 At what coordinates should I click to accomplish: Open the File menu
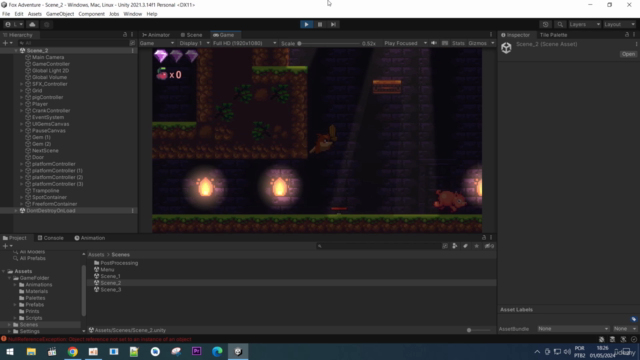(x=6, y=14)
